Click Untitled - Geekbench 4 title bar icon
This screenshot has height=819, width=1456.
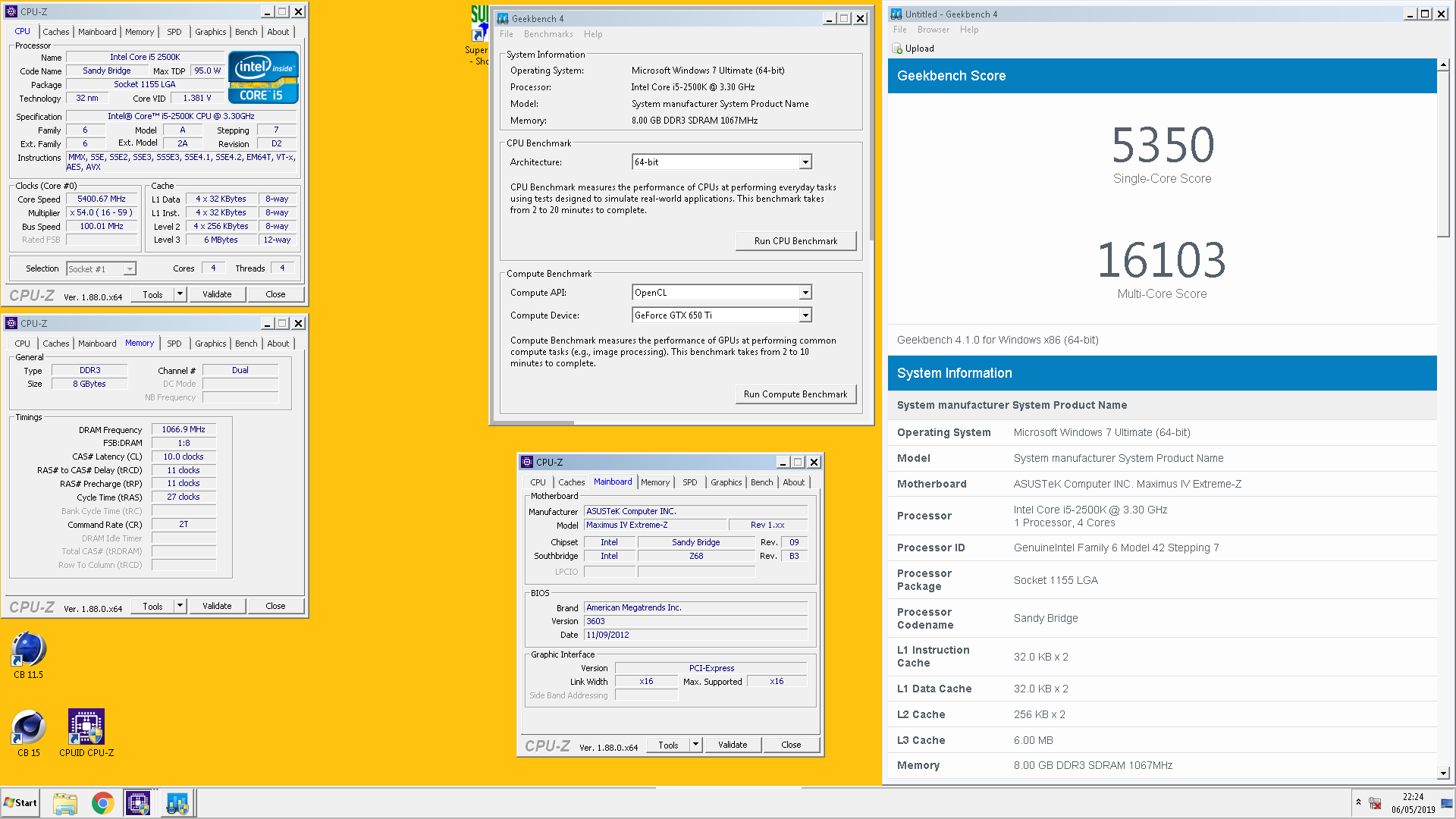click(x=896, y=14)
